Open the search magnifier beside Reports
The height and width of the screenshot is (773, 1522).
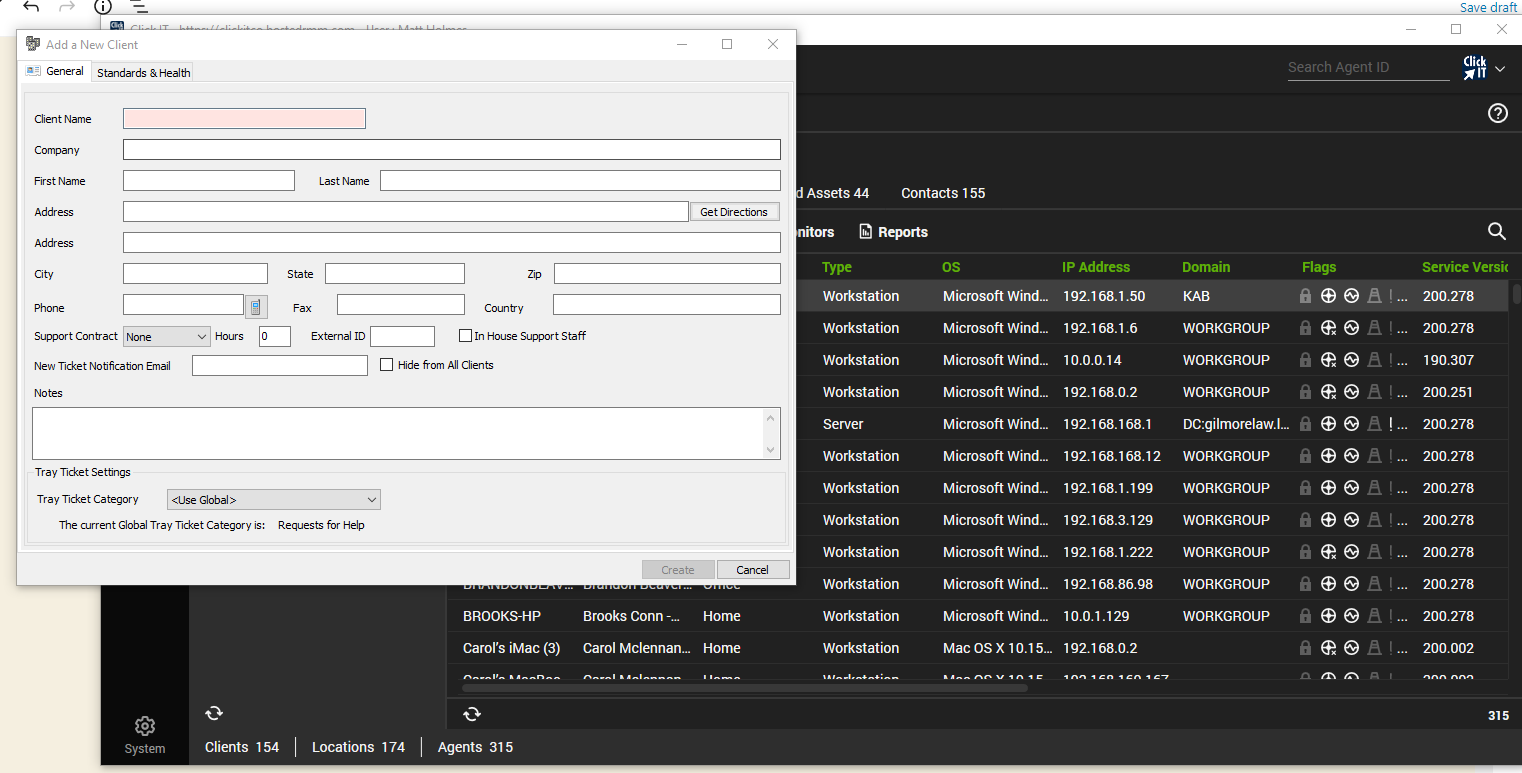click(x=1497, y=231)
